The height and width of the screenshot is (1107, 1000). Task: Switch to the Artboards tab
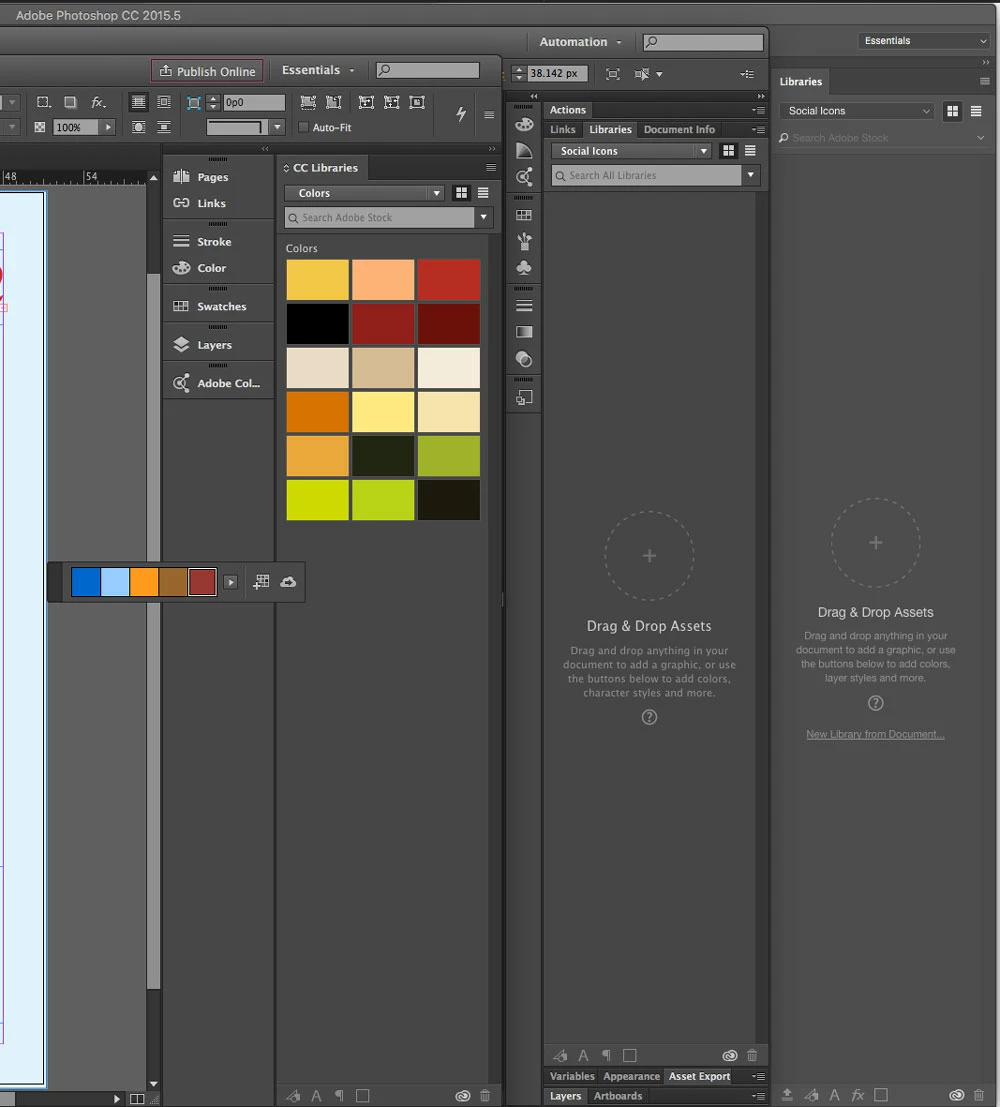[618, 1096]
